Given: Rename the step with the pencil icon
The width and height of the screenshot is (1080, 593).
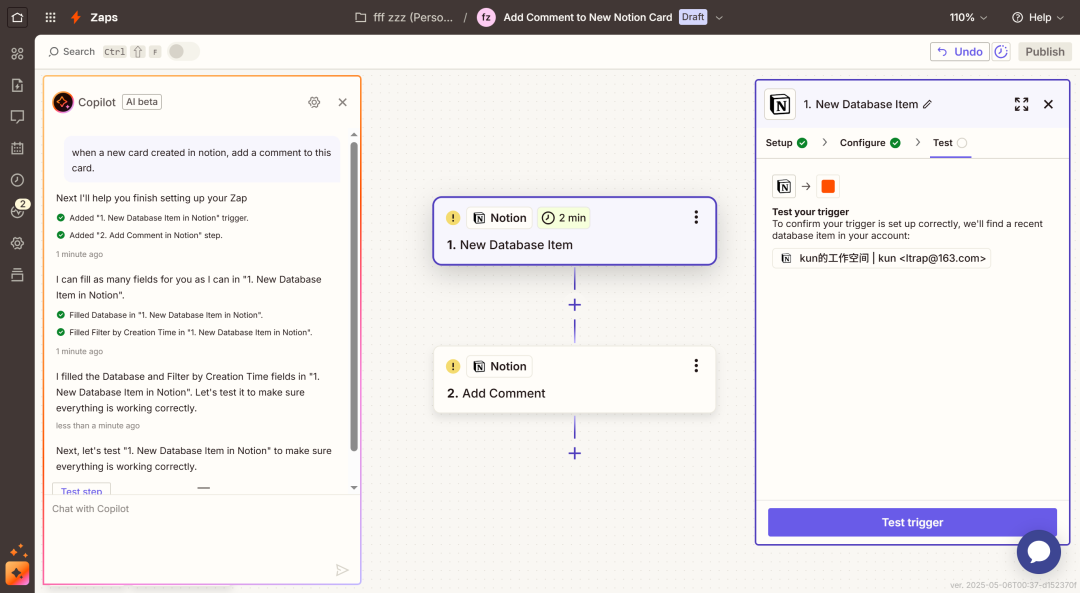Looking at the screenshot, I should click(x=928, y=104).
